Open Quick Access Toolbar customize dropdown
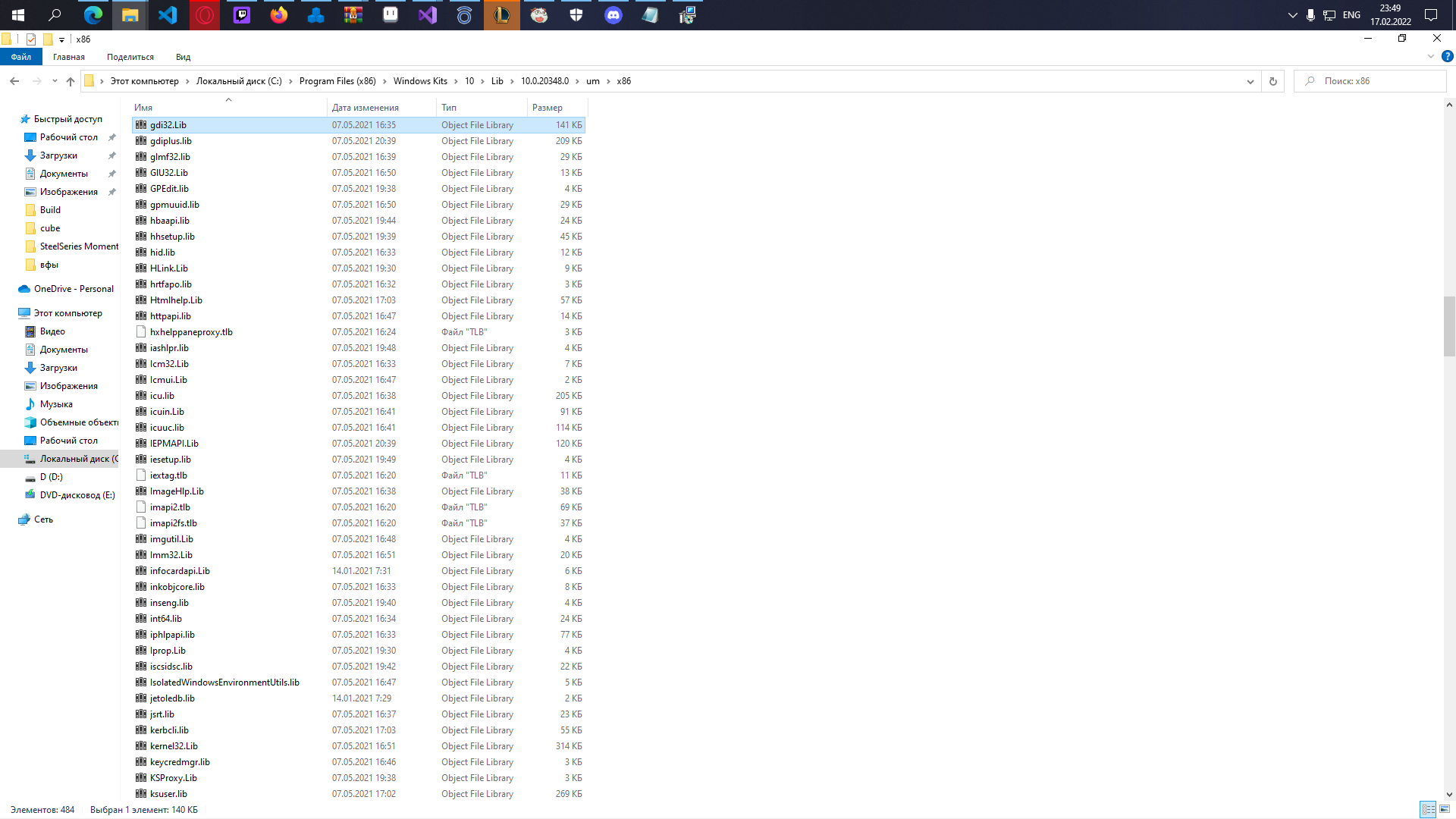Viewport: 1456px width, 819px height. 61,39
